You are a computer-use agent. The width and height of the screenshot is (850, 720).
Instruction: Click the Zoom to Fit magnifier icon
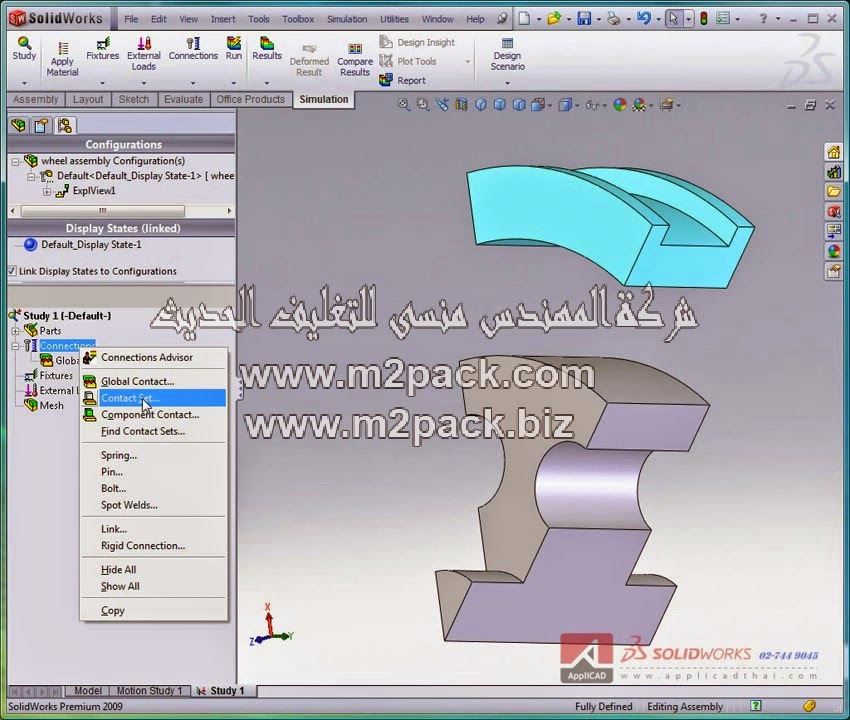[404, 105]
